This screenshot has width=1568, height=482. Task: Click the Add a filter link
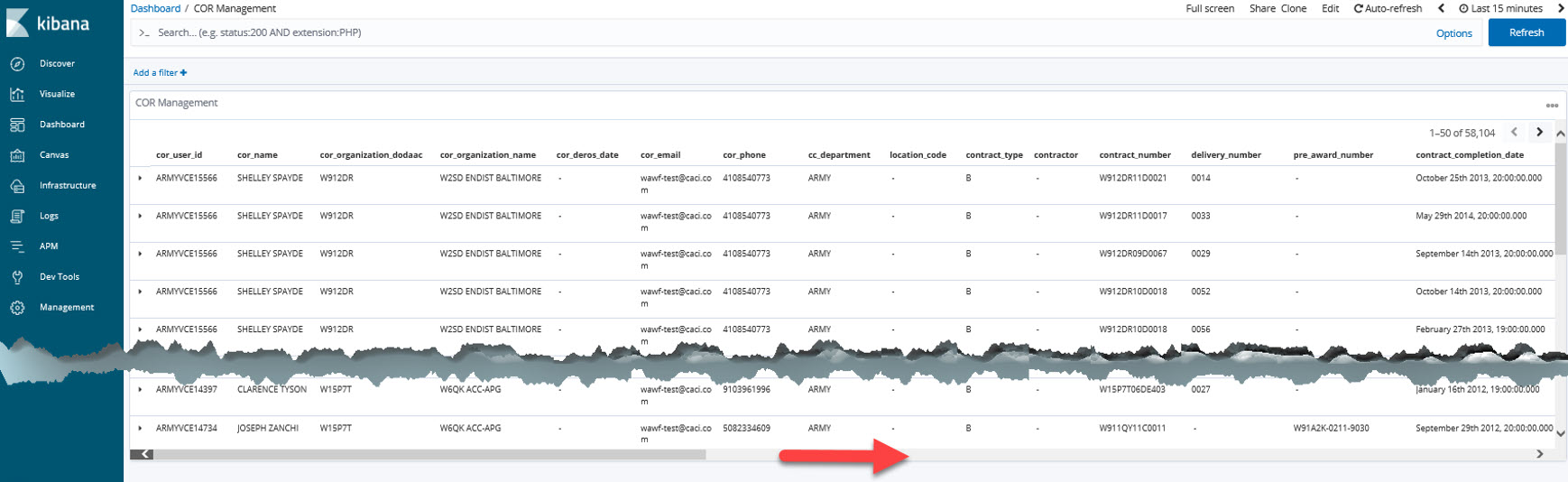160,73
